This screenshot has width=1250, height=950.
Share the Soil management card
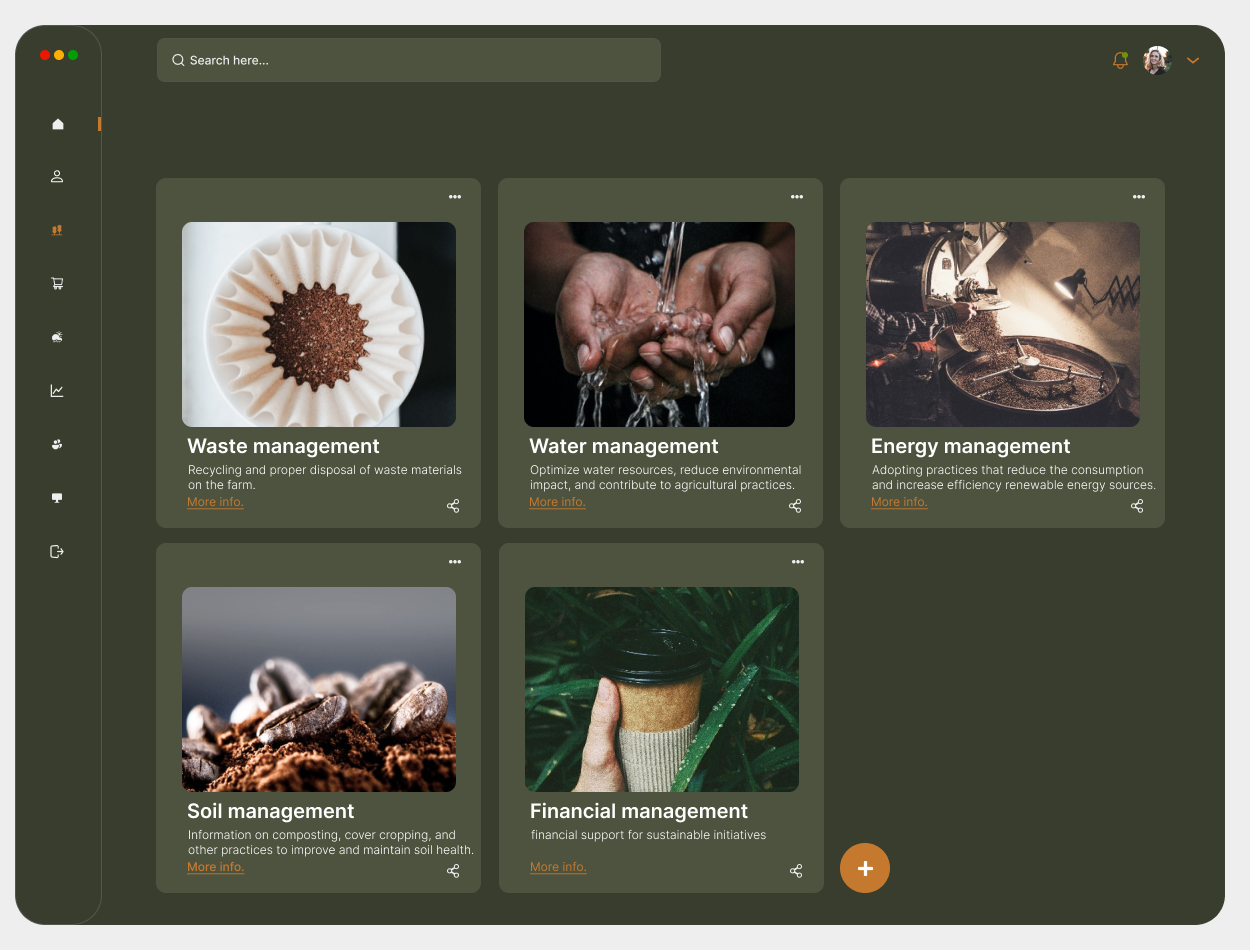[453, 871]
